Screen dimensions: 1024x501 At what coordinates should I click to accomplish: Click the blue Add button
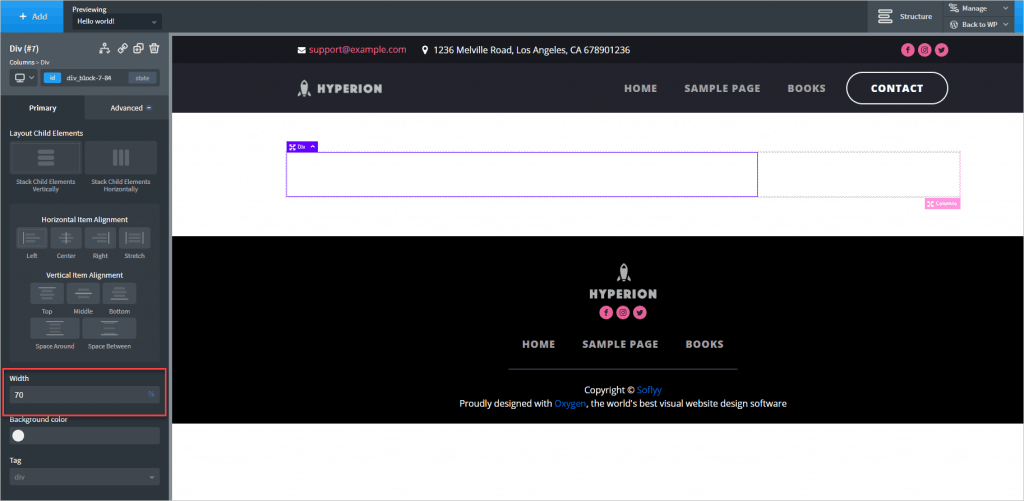coord(33,16)
